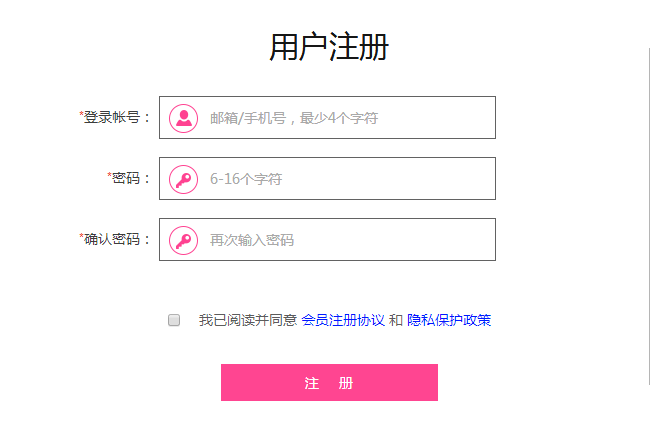Tick the 我已阅读并同意 agreement checkbox
Viewport: 654px width, 432px height.
click(x=174, y=320)
